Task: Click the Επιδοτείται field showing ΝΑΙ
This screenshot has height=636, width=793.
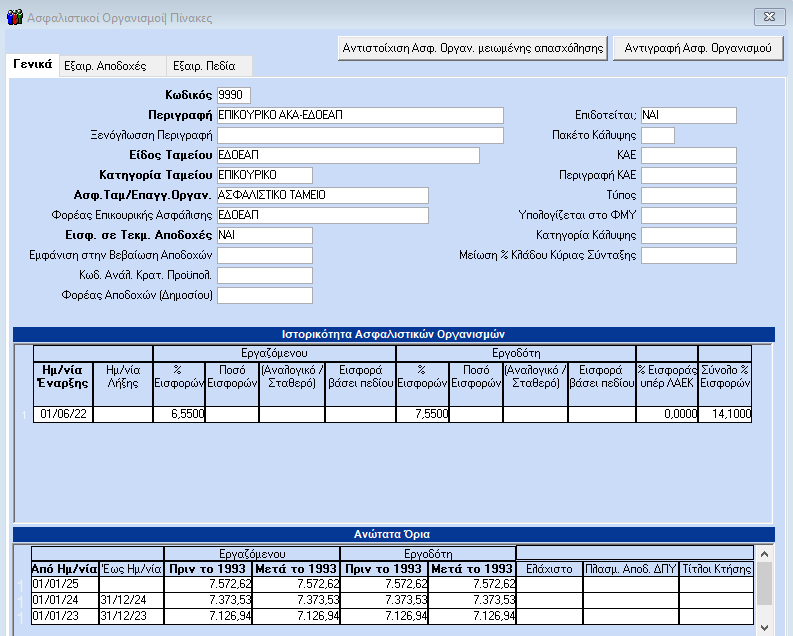Action: pyautogui.click(x=688, y=115)
